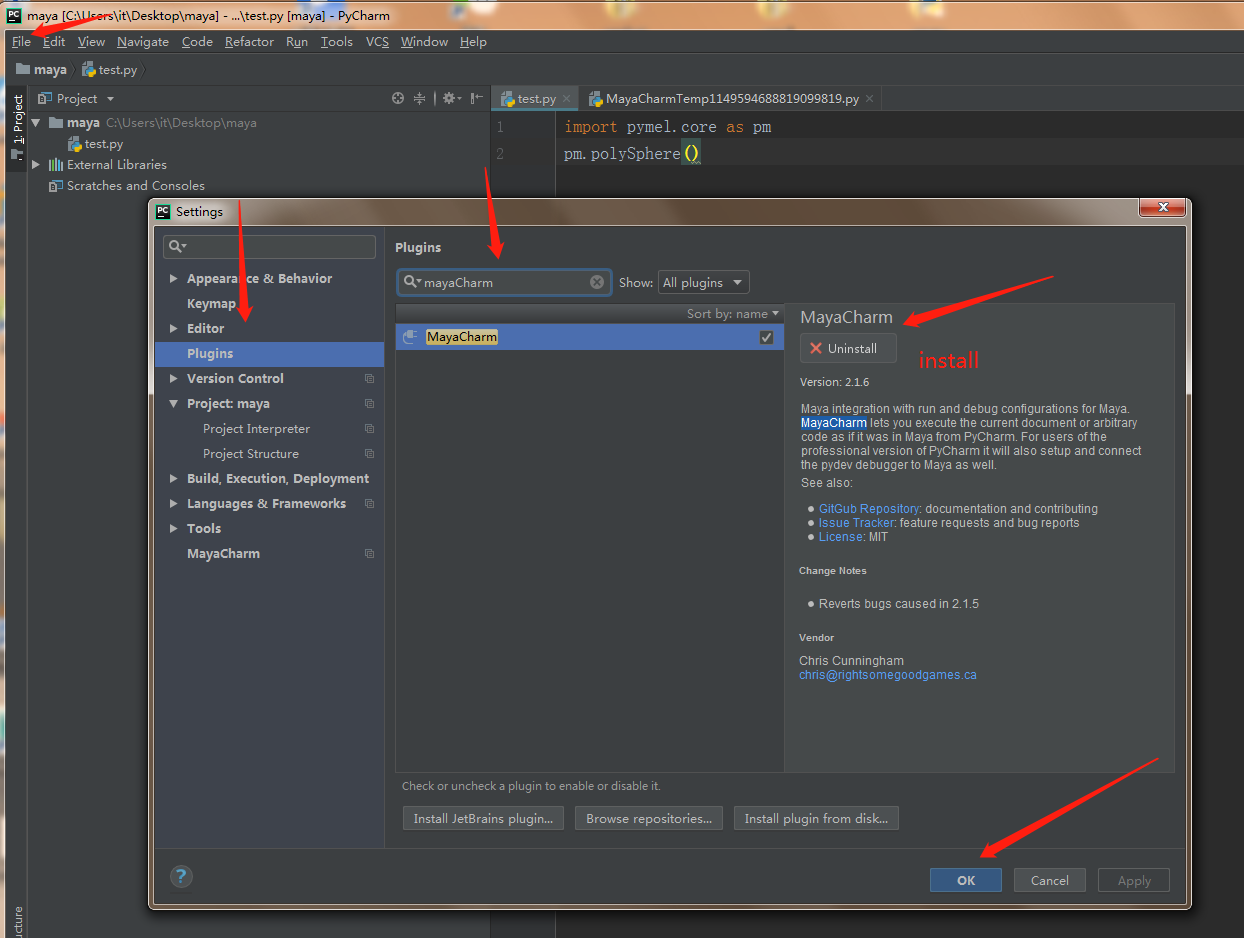Click the Uninstall button for MayaCharm
This screenshot has width=1244, height=938.
tap(847, 349)
